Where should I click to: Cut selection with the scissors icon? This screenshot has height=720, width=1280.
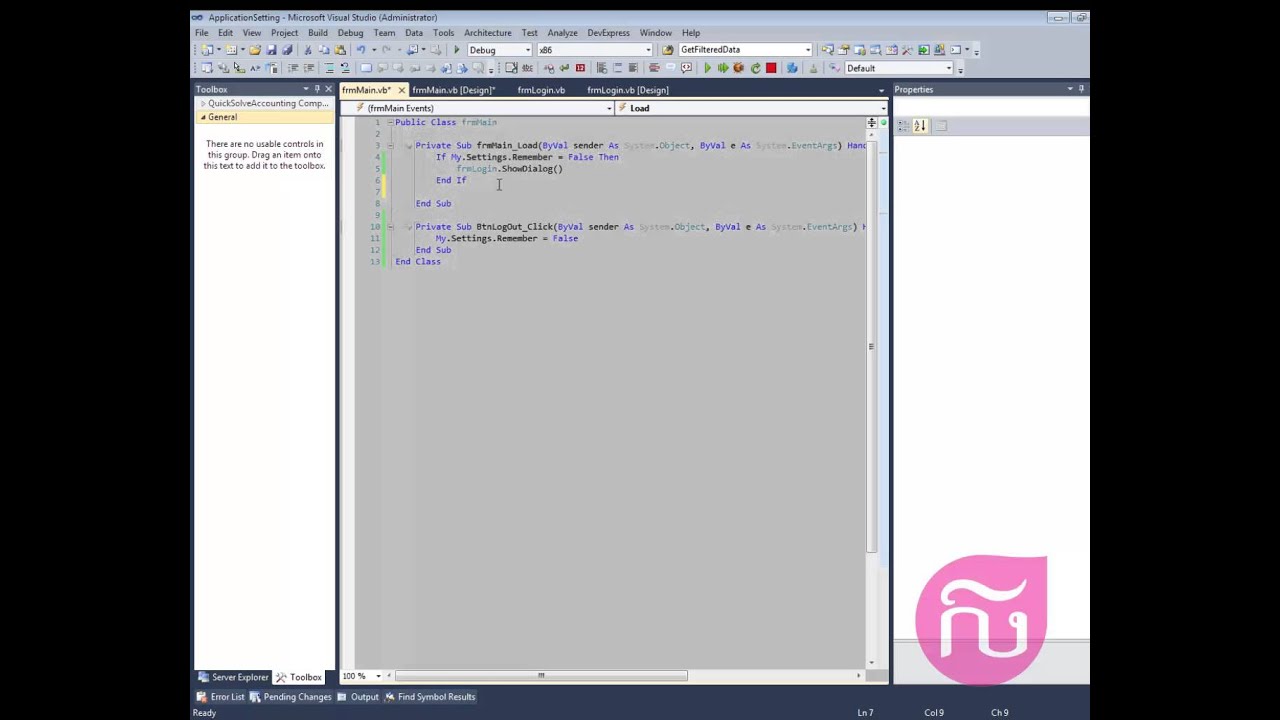coord(308,50)
